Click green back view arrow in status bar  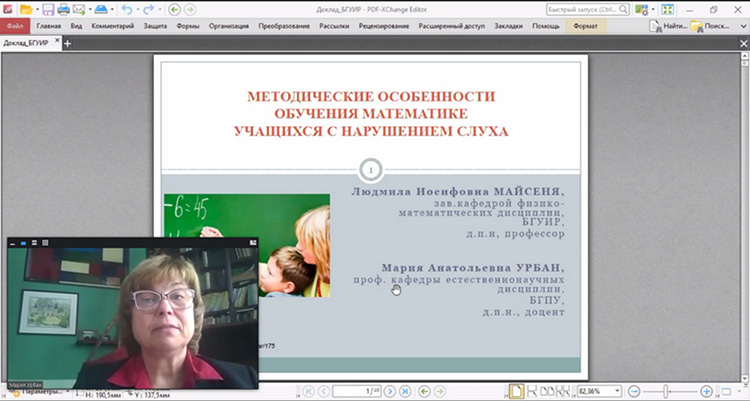tap(424, 391)
